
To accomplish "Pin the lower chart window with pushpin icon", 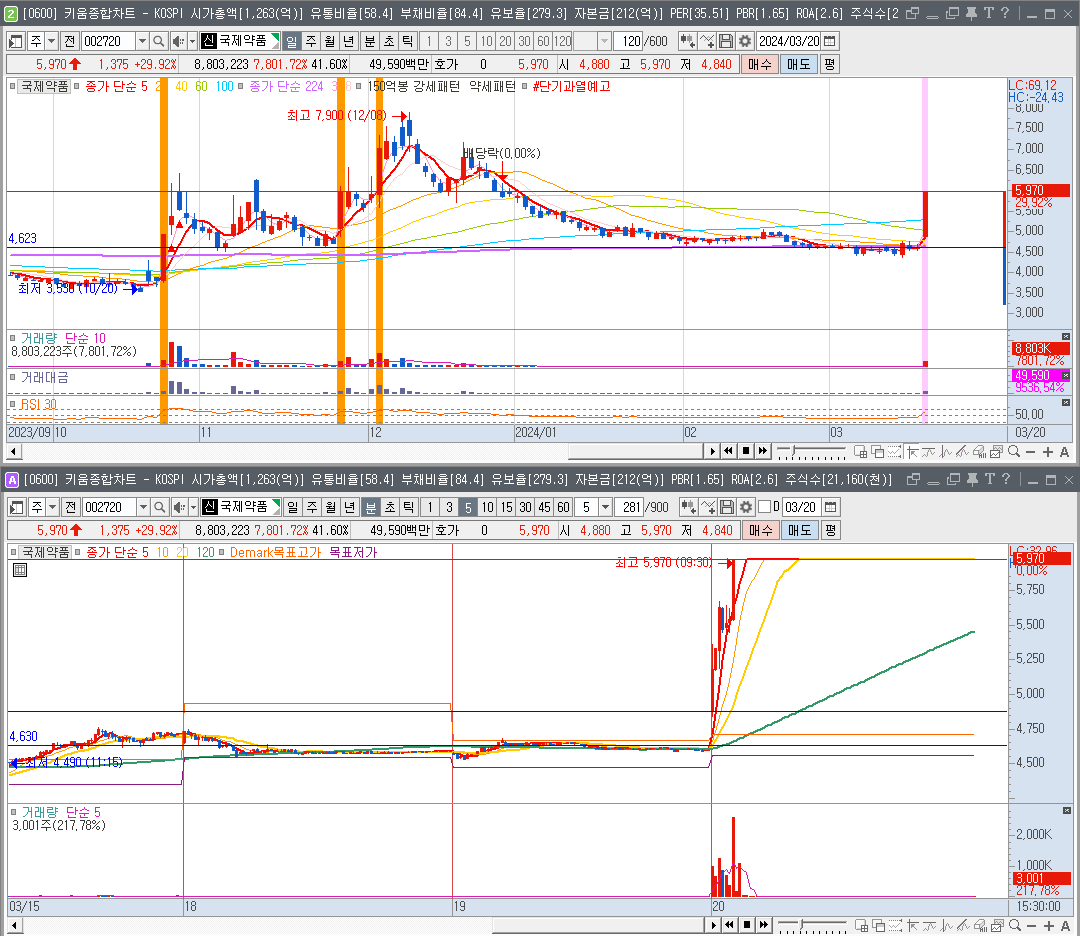I will click(x=973, y=479).
